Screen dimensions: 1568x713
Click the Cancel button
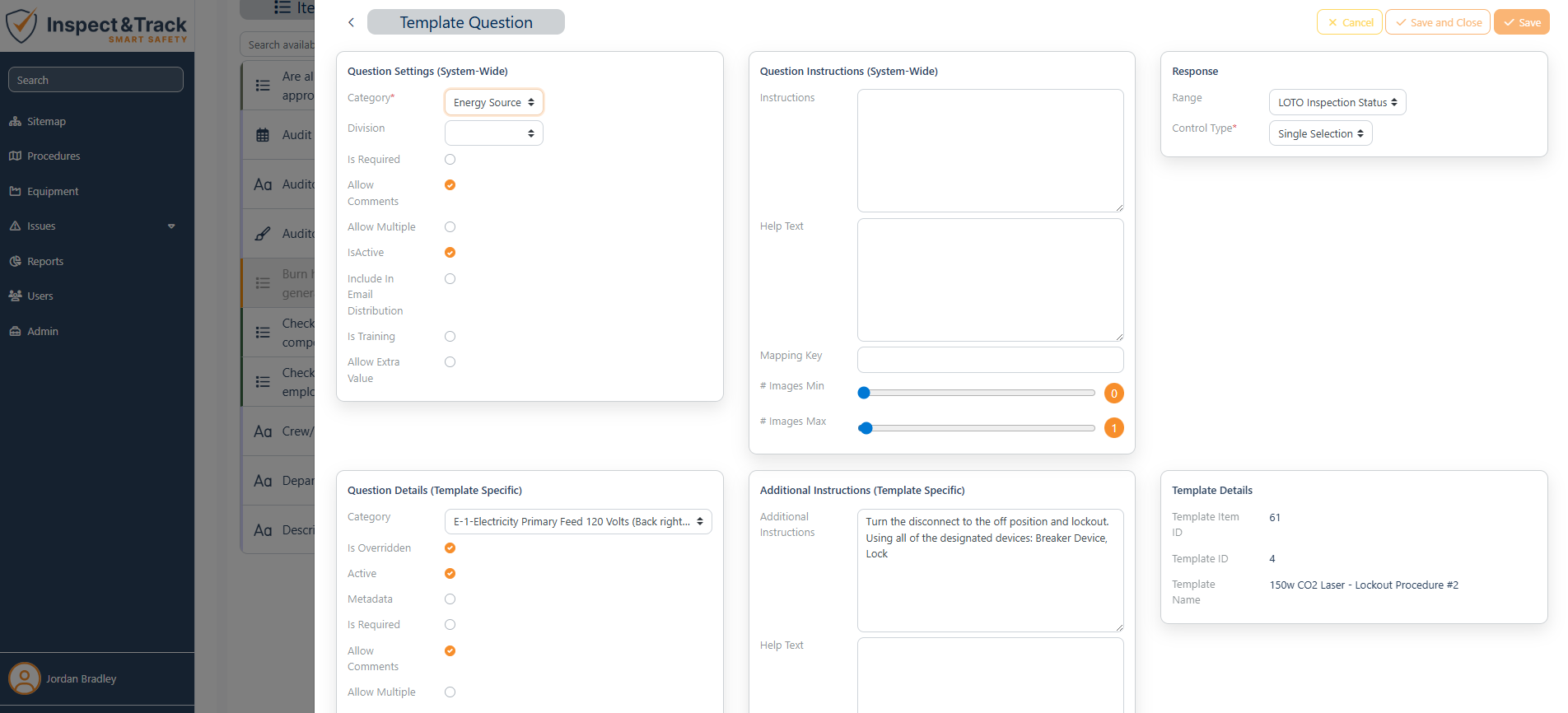pos(1350,22)
